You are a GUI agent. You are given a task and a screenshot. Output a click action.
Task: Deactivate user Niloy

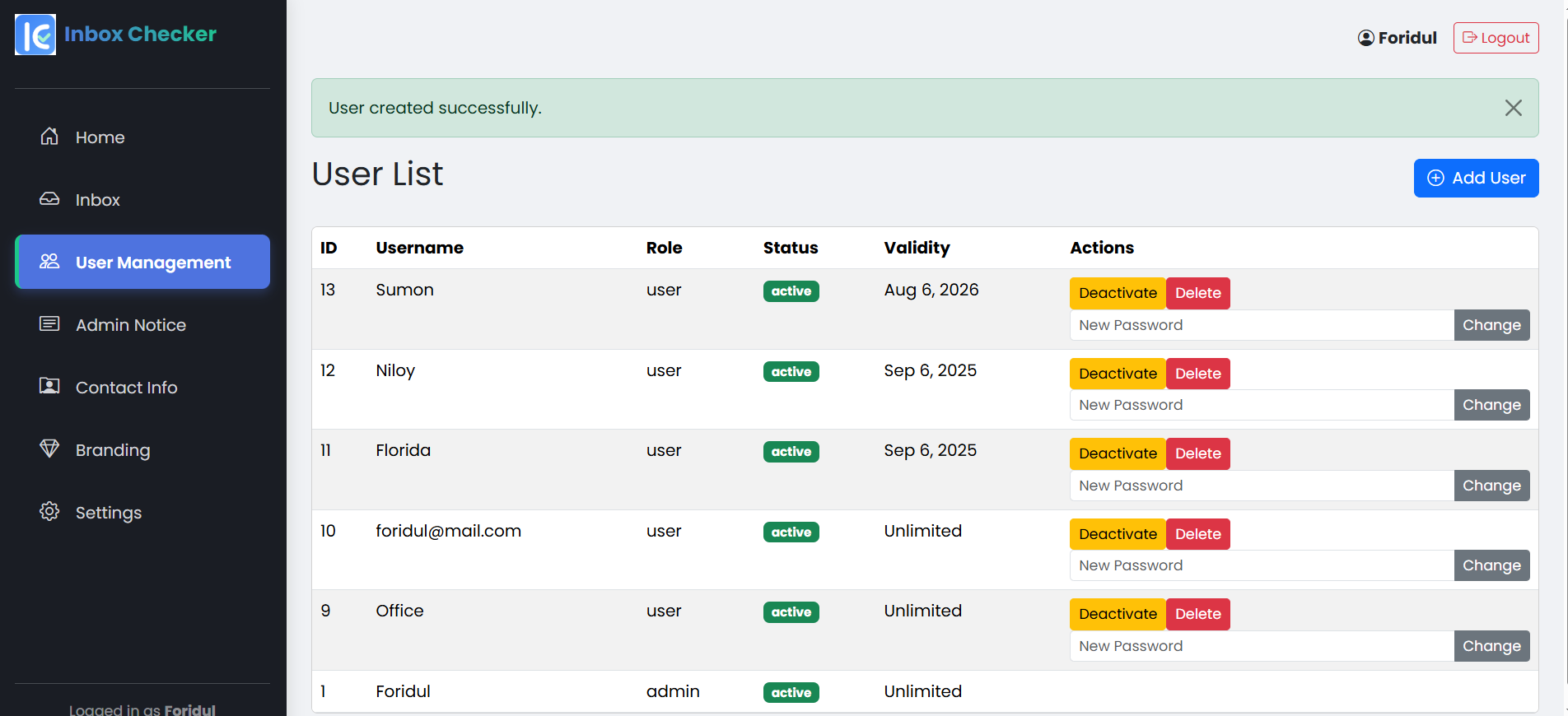point(1118,374)
